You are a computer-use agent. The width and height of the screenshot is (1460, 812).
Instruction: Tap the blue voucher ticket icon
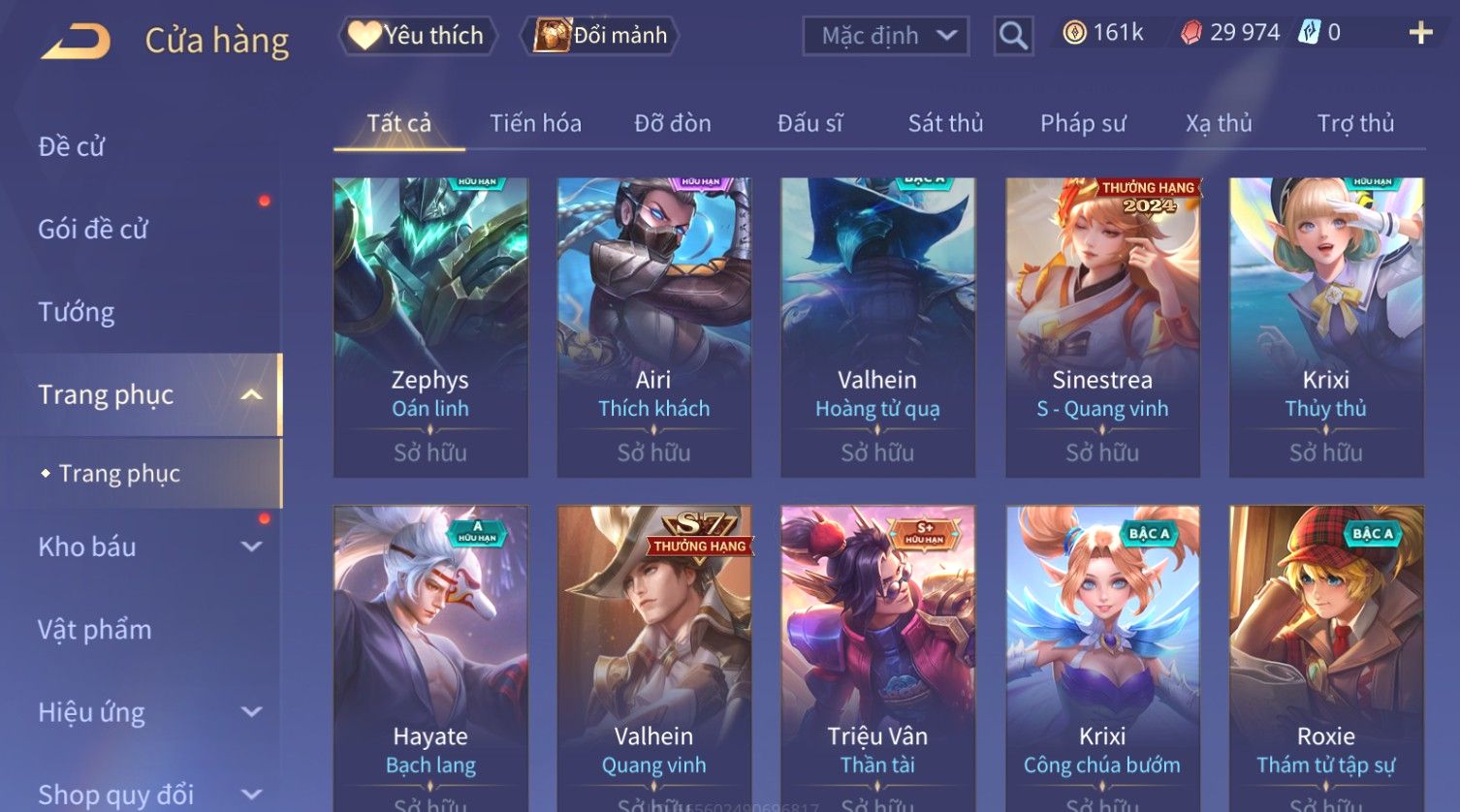[x=1309, y=32]
